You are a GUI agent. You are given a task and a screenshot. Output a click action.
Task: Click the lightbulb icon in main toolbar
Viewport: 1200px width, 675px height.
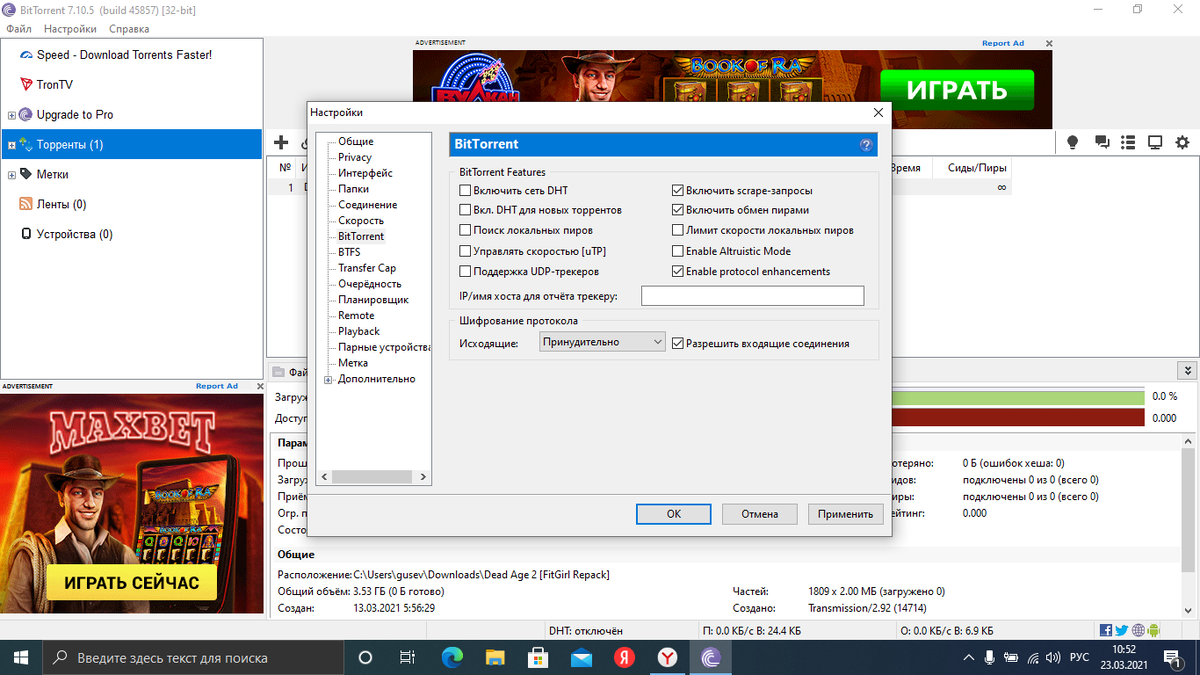[1073, 143]
